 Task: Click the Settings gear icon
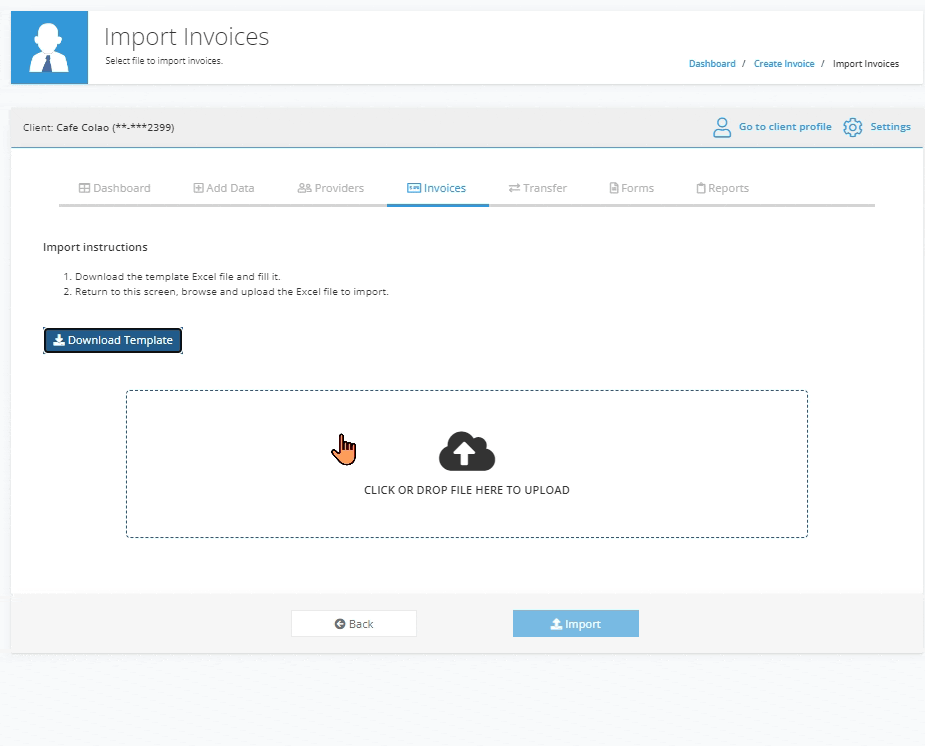852,127
